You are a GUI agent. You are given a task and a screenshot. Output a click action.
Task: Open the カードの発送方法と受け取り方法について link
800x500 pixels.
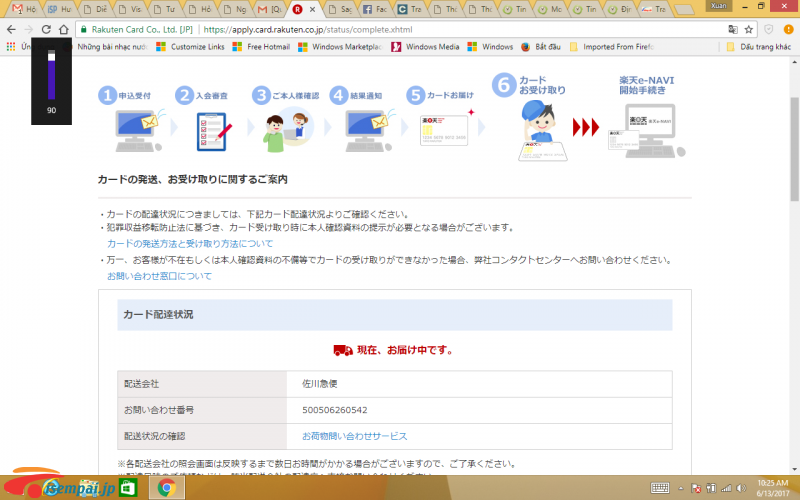coord(190,243)
